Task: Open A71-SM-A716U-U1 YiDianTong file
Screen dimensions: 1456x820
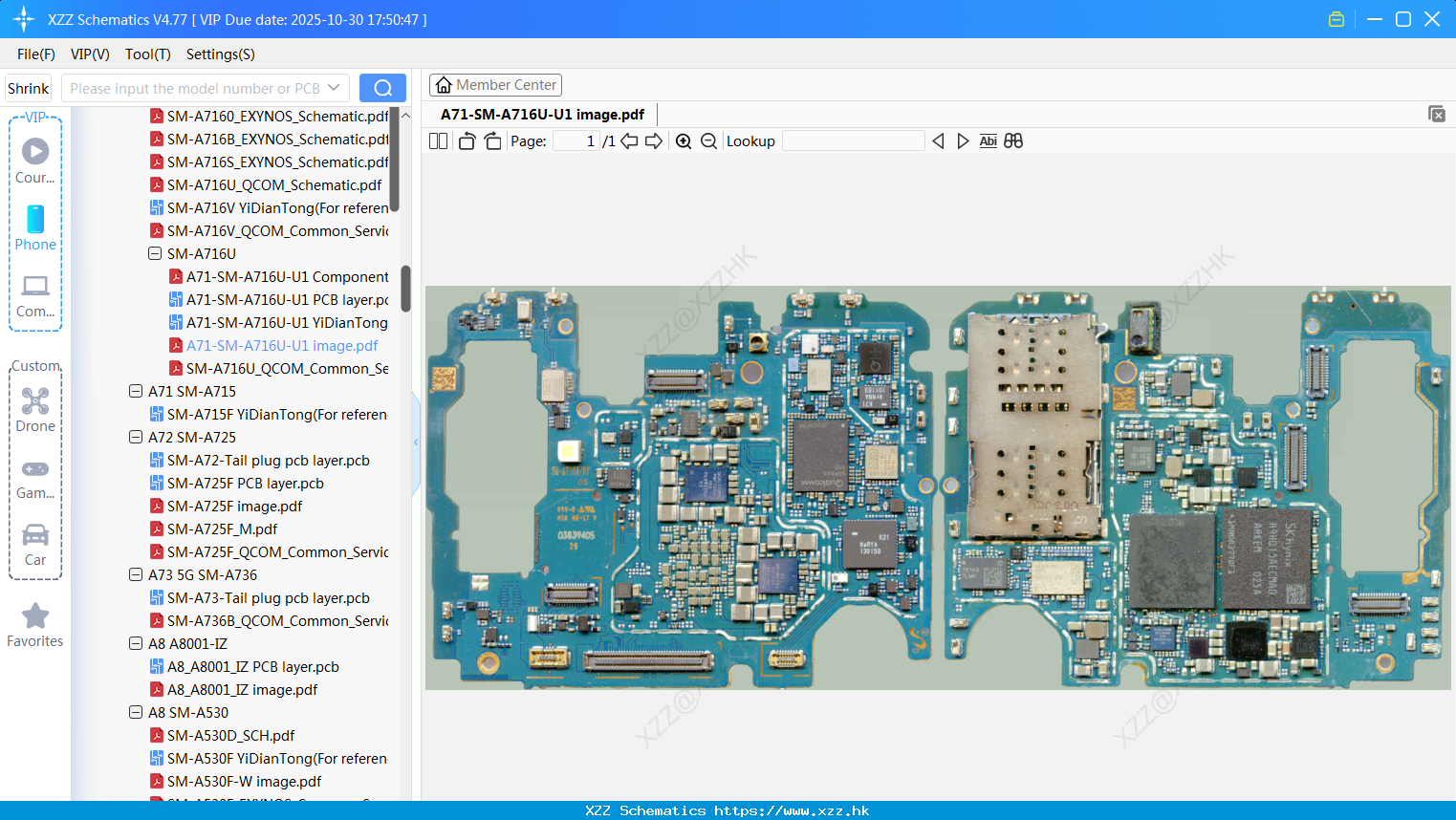Action: (279, 322)
